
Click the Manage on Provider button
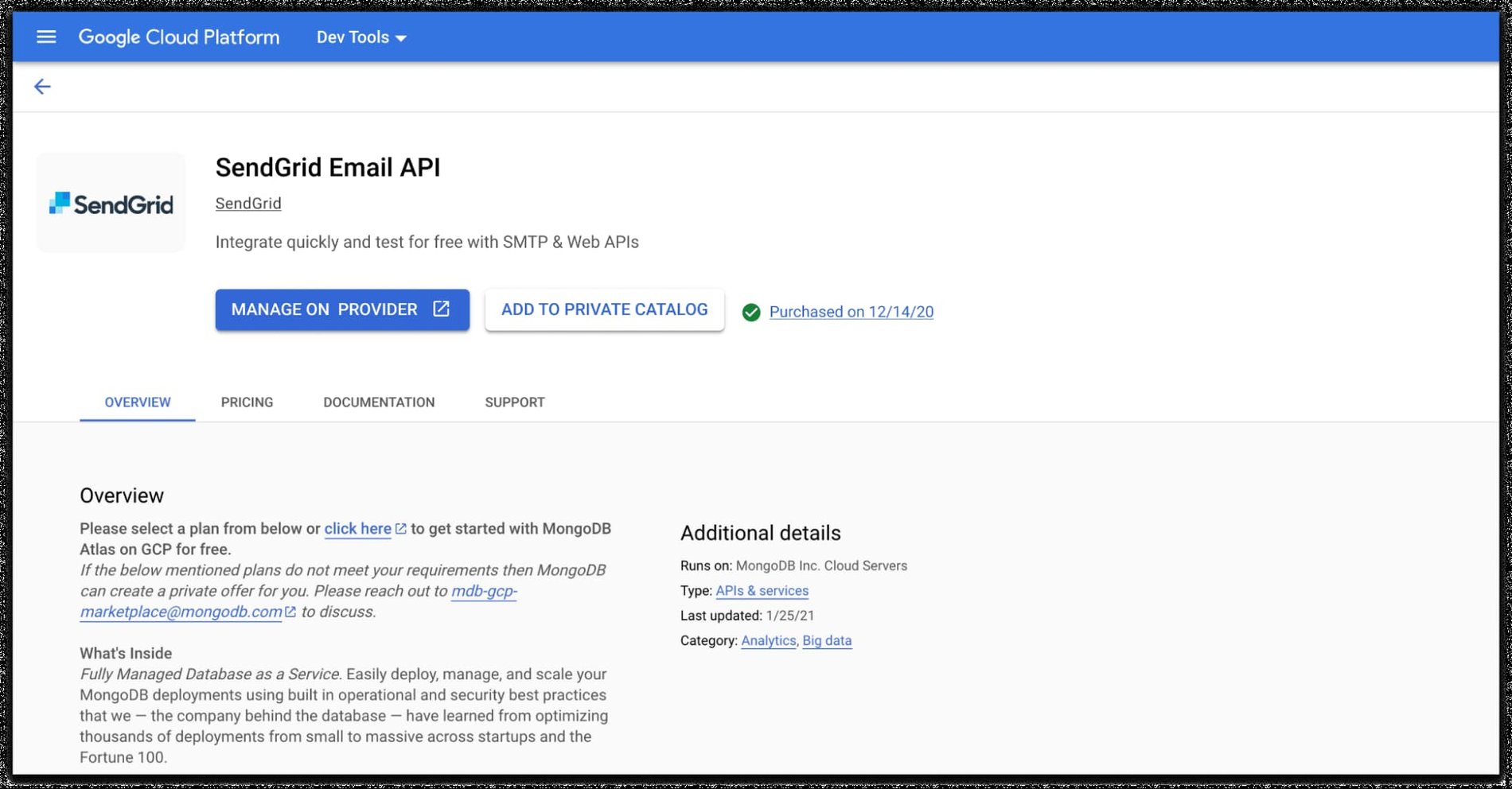pyautogui.click(x=342, y=309)
